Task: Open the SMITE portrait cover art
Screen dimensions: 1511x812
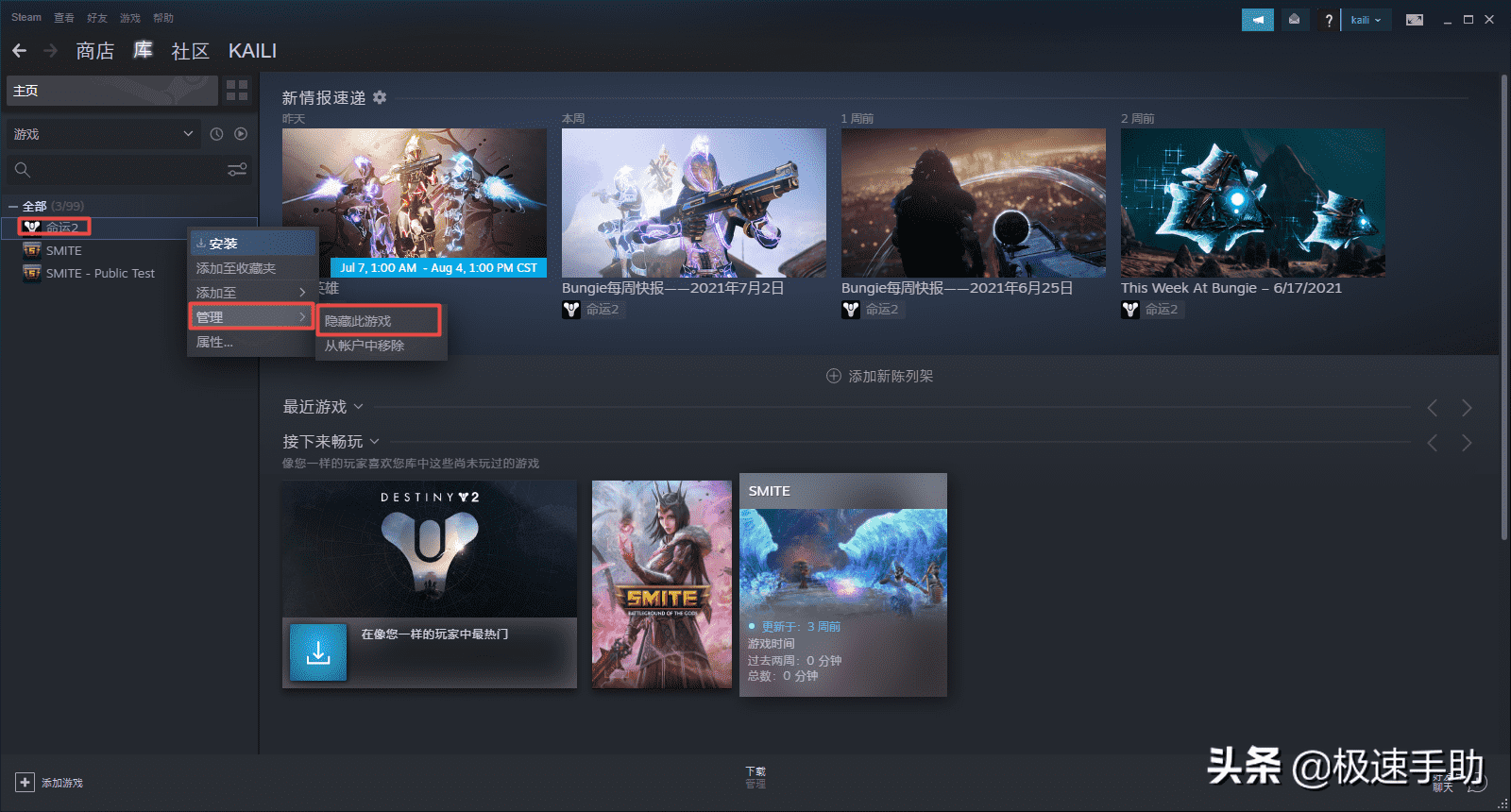Action: coord(662,584)
